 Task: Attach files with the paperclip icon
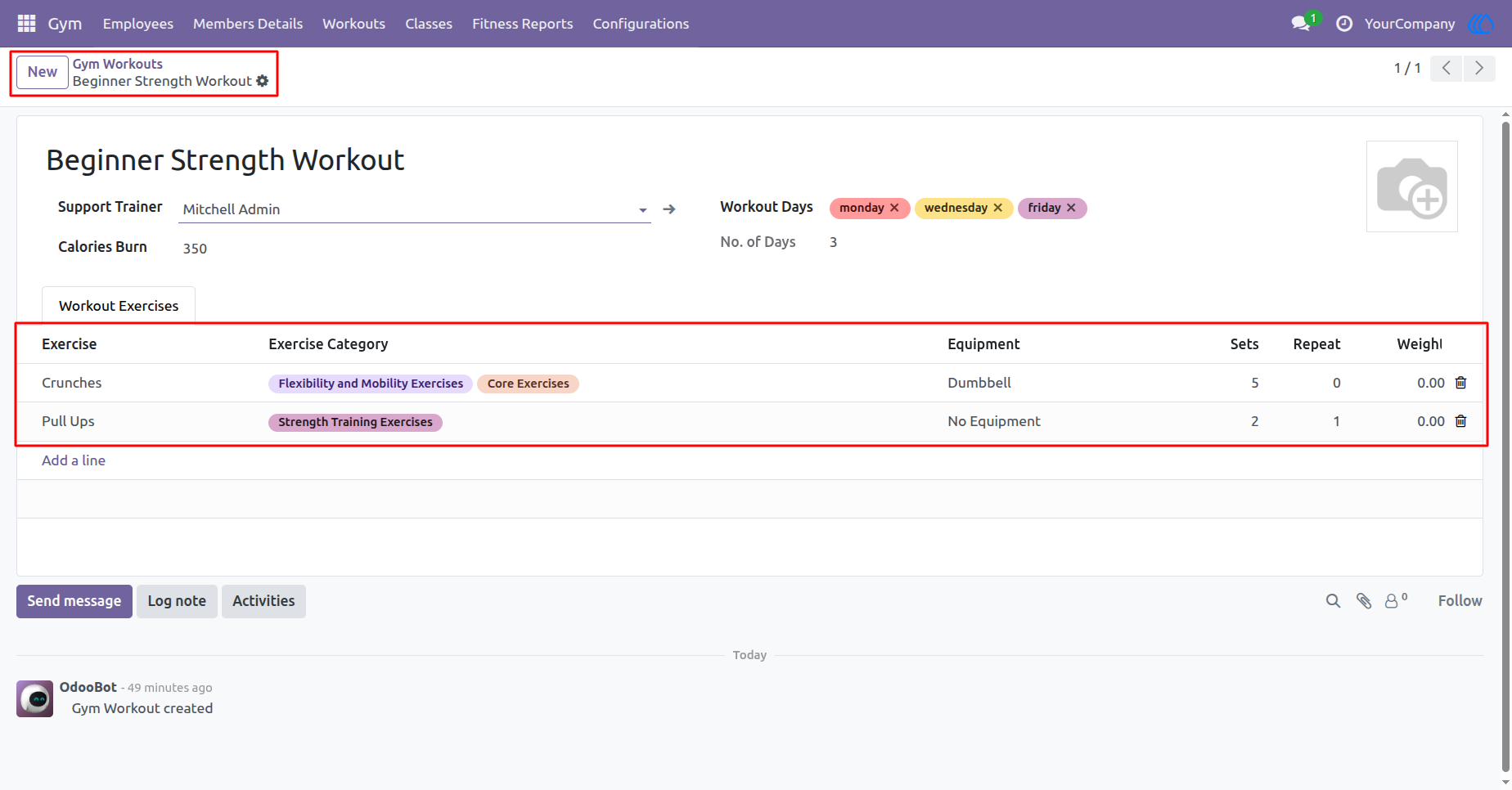pyautogui.click(x=1364, y=601)
